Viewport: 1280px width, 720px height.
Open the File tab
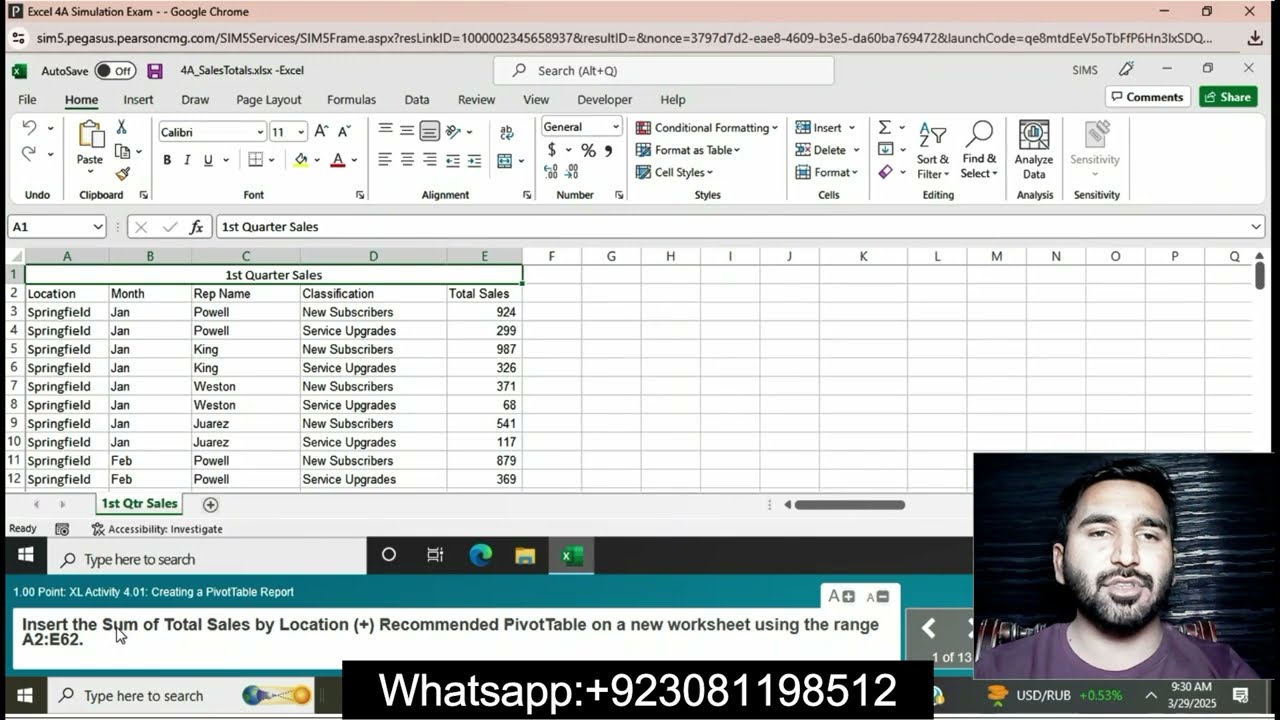click(27, 100)
